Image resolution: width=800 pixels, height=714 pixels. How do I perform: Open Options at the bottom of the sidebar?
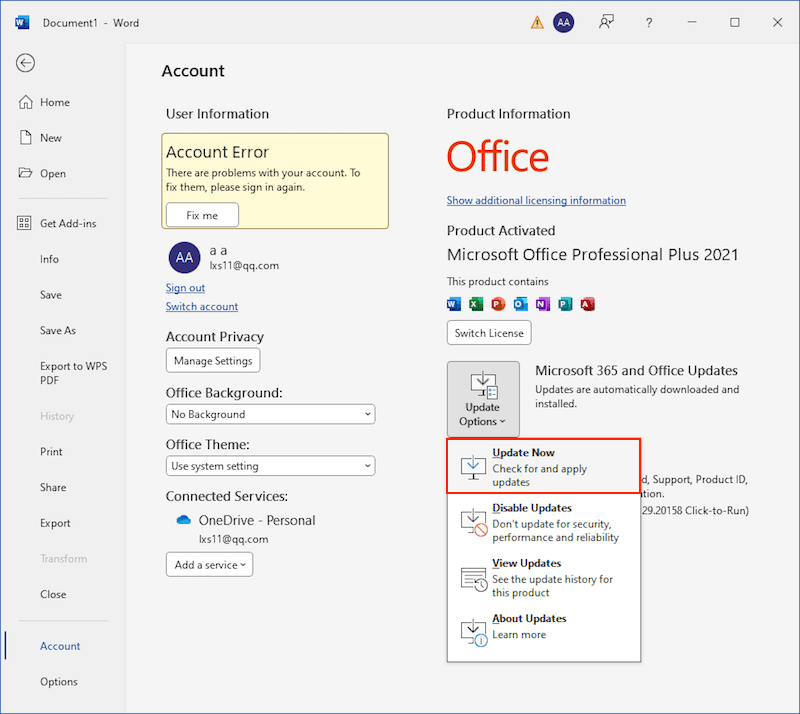click(x=58, y=681)
